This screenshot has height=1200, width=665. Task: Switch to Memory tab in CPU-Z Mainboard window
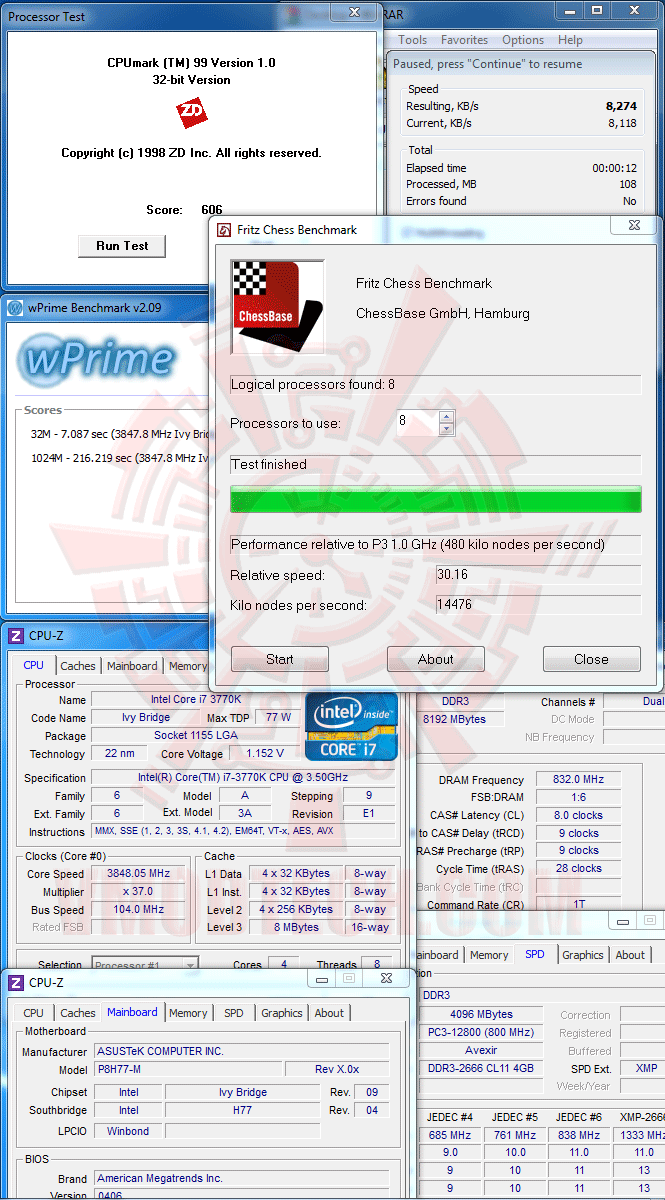(188, 1013)
